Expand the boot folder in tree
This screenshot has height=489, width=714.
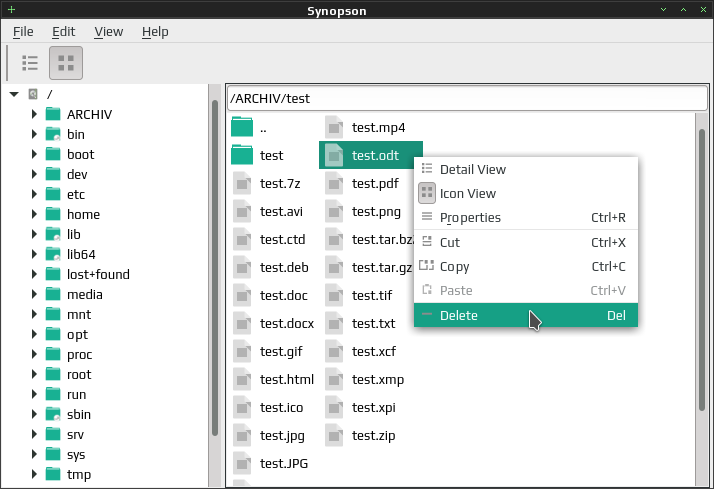(34, 154)
